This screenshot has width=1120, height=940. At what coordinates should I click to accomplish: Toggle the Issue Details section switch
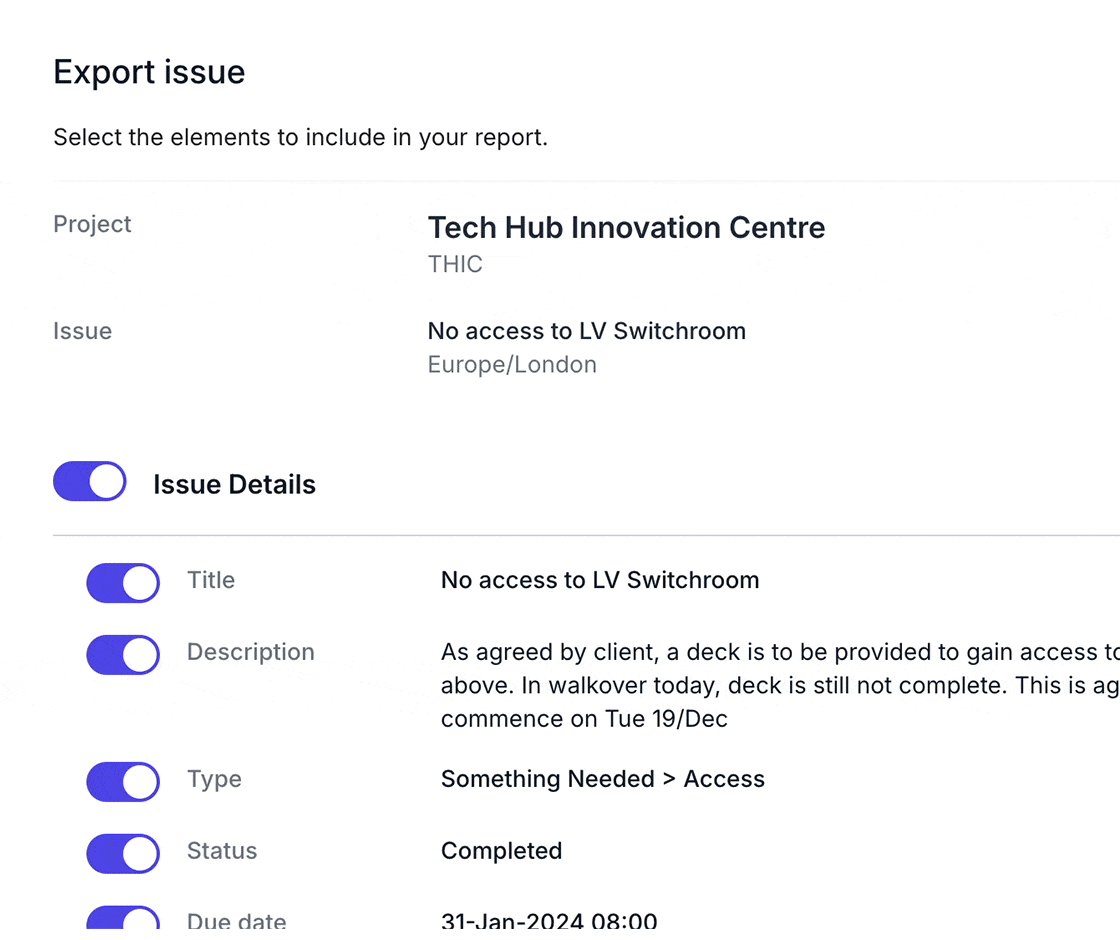click(x=90, y=481)
